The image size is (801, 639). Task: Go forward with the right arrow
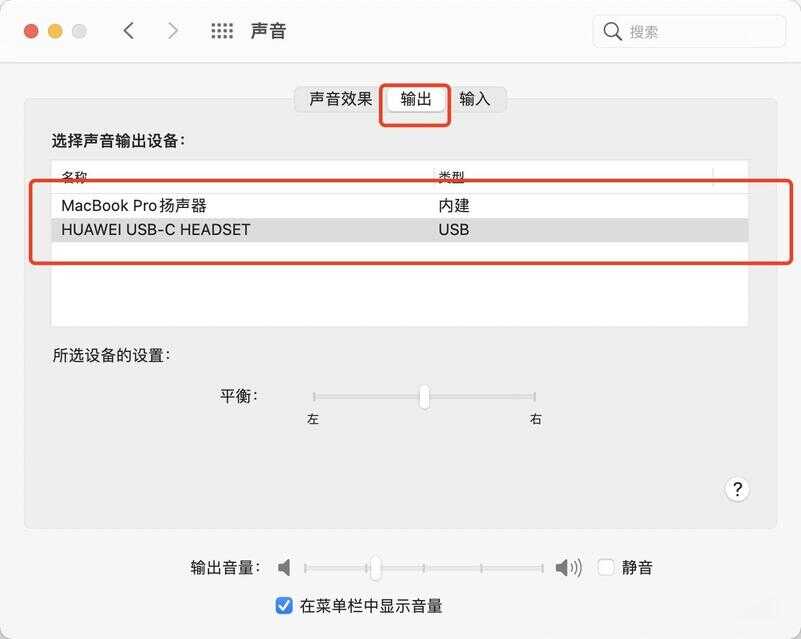[x=173, y=31]
